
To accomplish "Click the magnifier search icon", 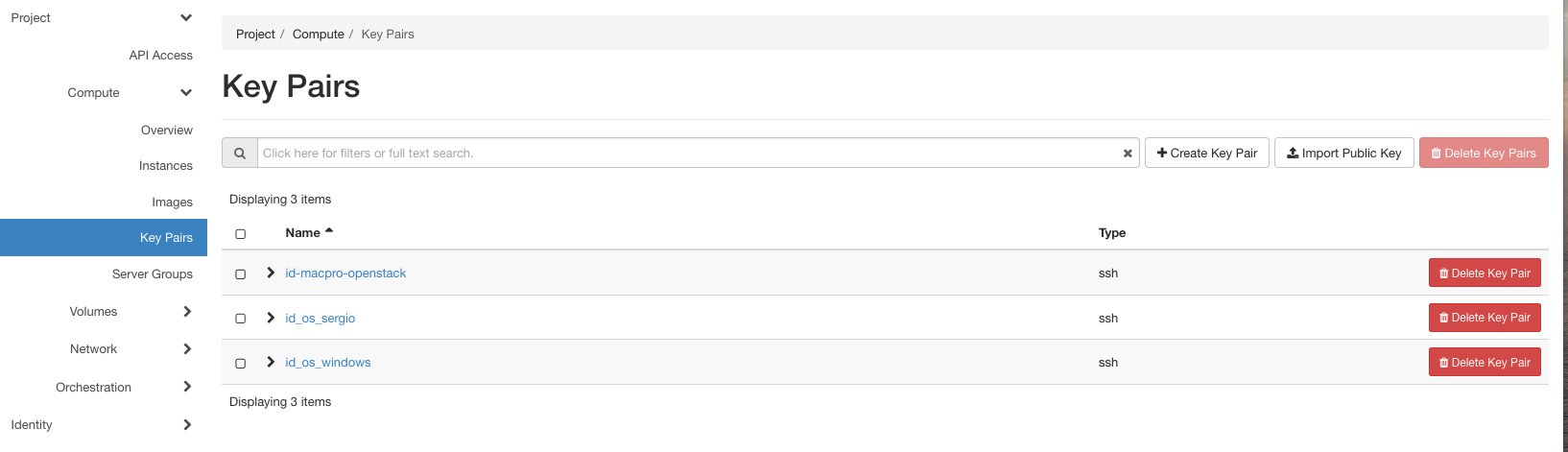I will point(240,154).
